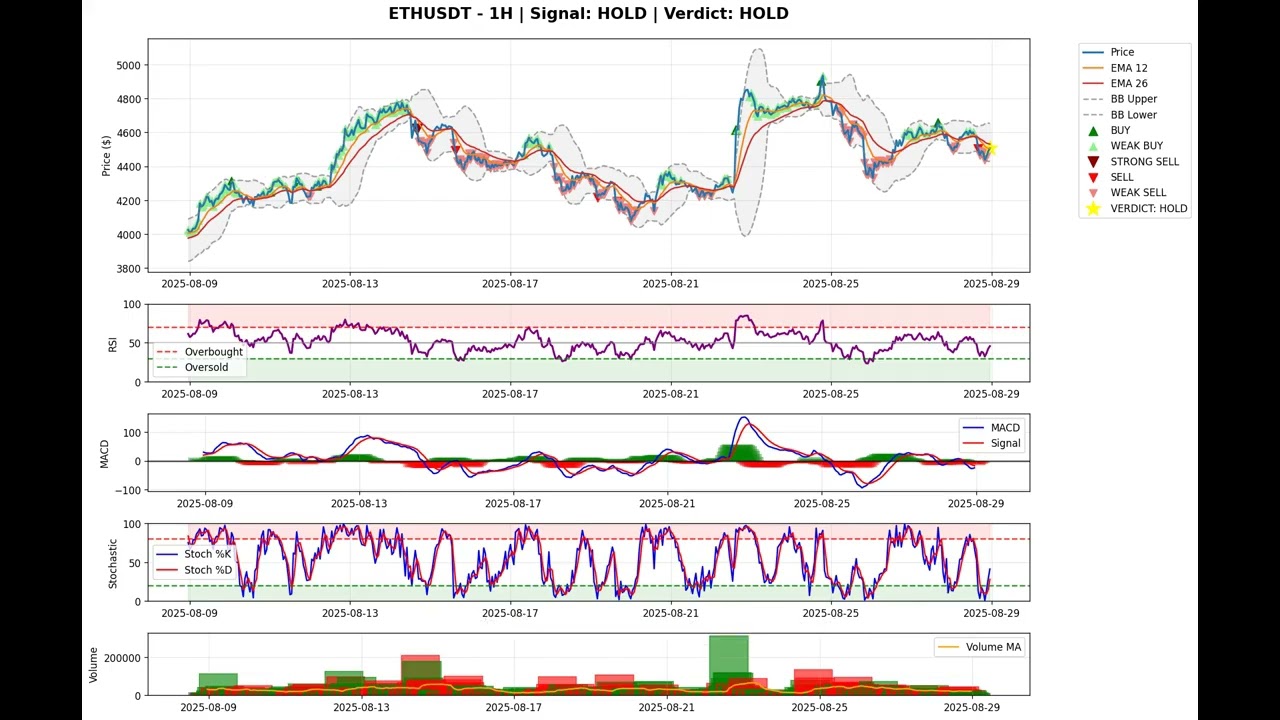This screenshot has width=1280, height=720.
Task: Select the EMA 26 legend entry
Action: tap(1115, 84)
